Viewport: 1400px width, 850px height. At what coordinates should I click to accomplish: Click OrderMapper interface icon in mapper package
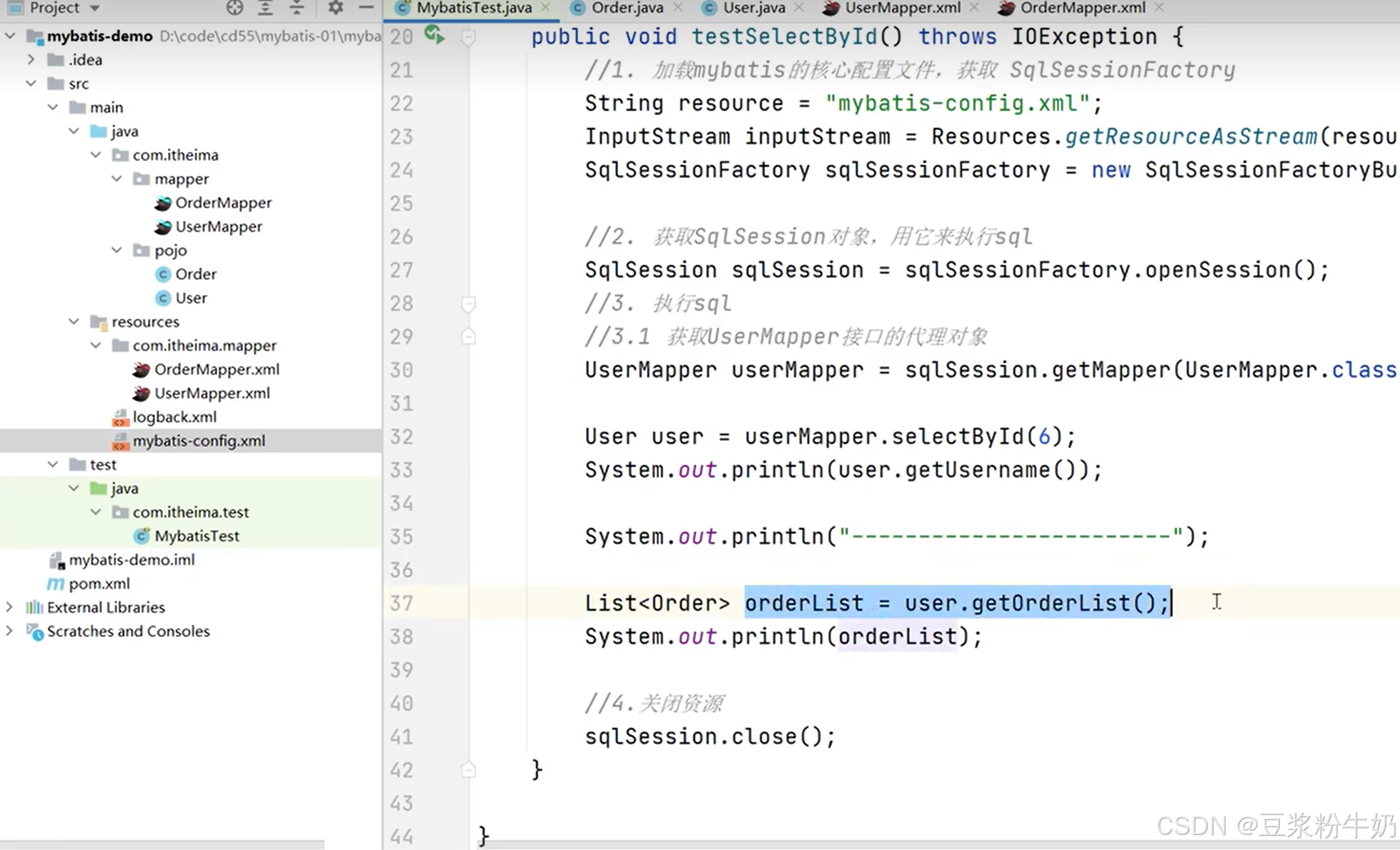(163, 203)
